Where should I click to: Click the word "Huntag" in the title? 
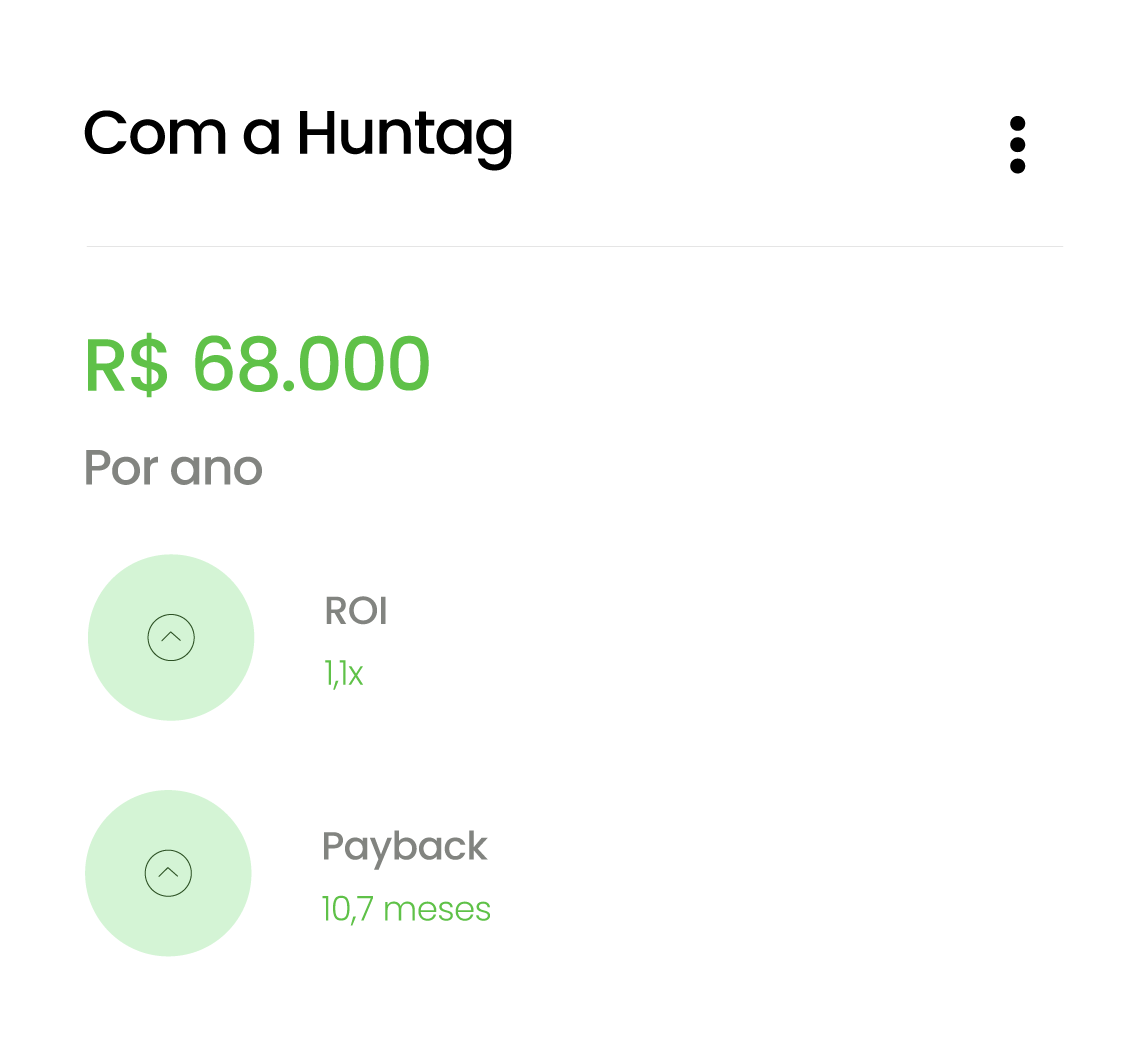coord(405,134)
